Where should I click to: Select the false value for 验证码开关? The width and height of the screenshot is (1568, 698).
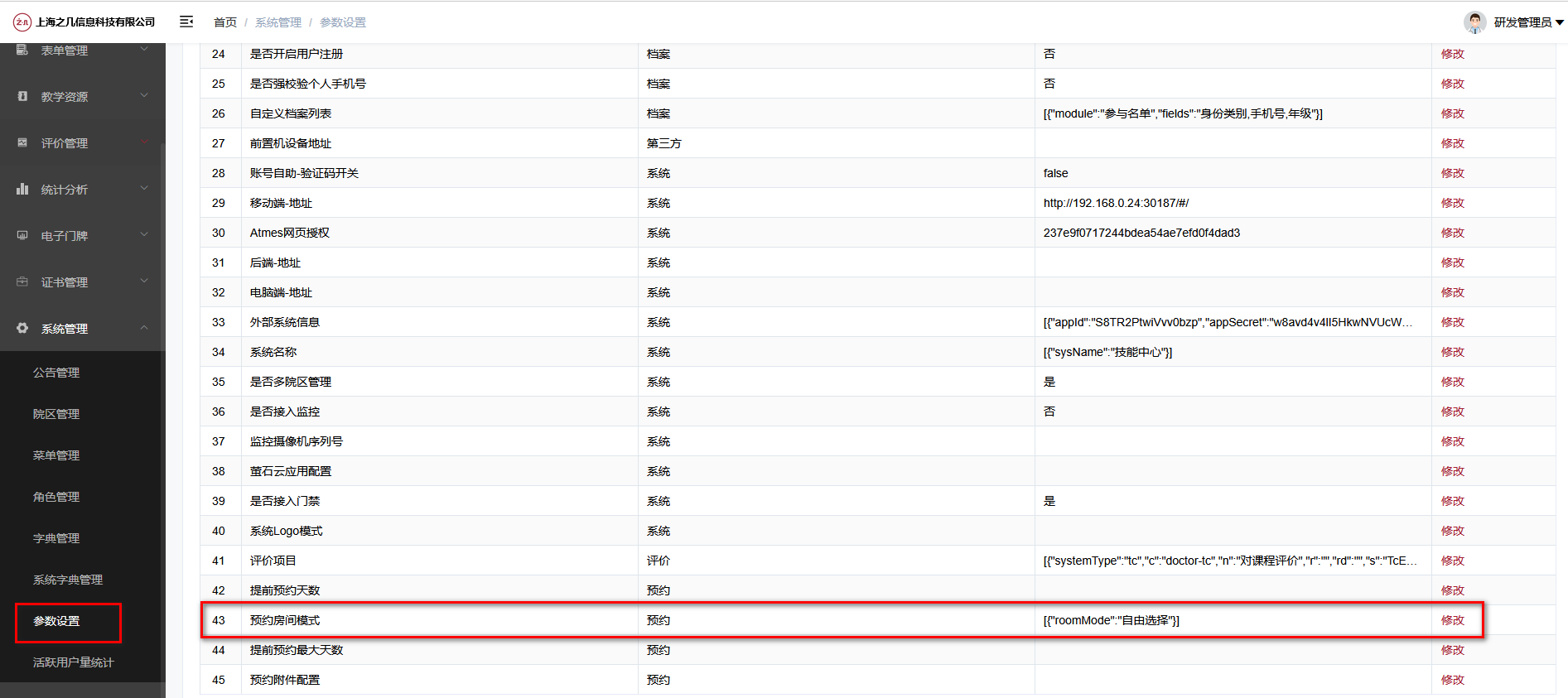[1056, 173]
